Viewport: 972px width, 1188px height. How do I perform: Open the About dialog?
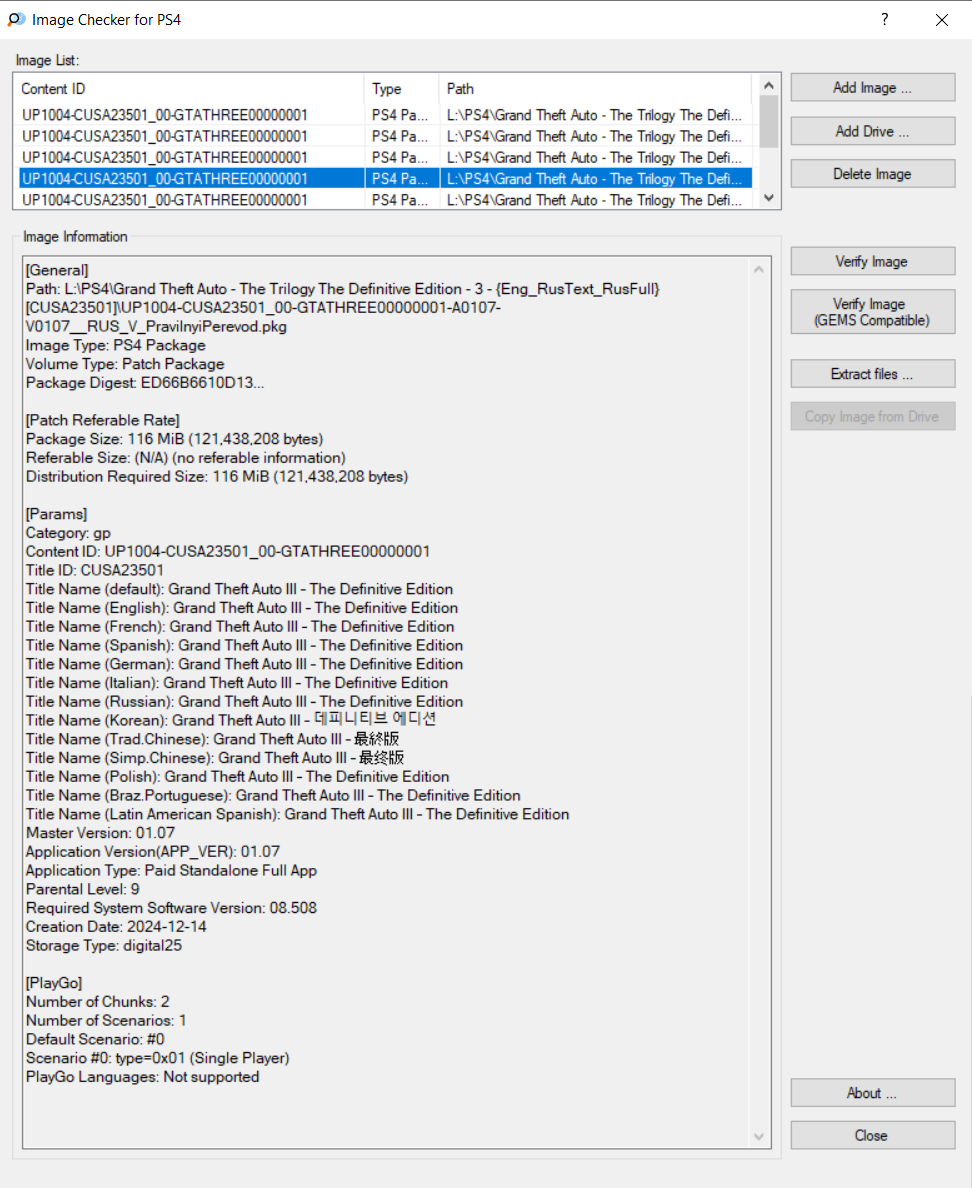click(873, 1093)
